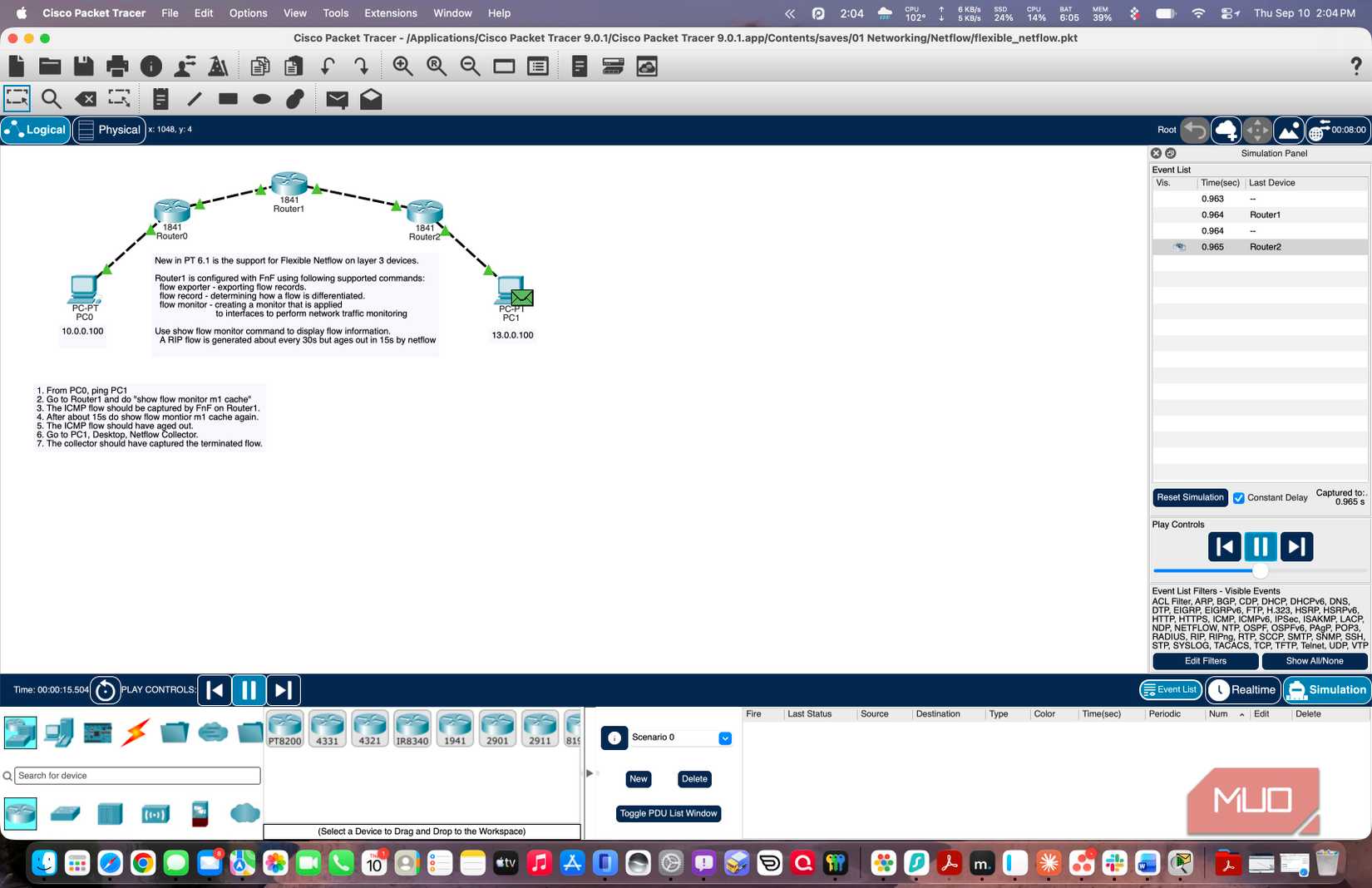
Task: Create a new file from the toolbar
Action: coord(17,66)
